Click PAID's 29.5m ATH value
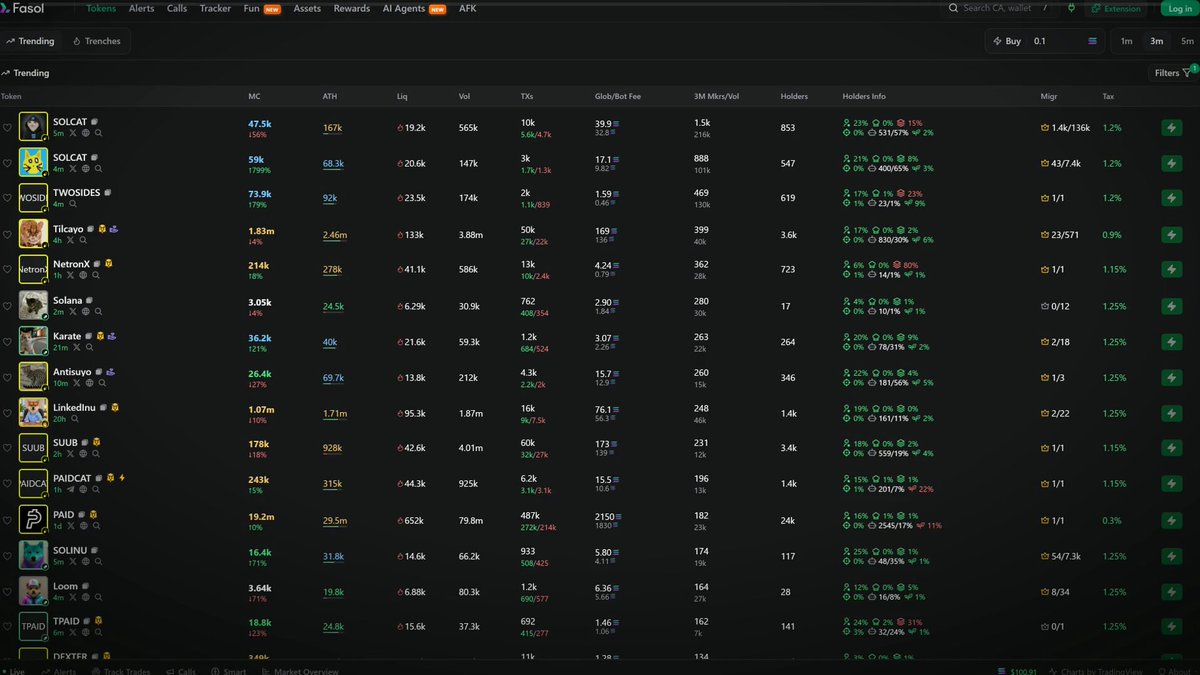 click(x=334, y=521)
